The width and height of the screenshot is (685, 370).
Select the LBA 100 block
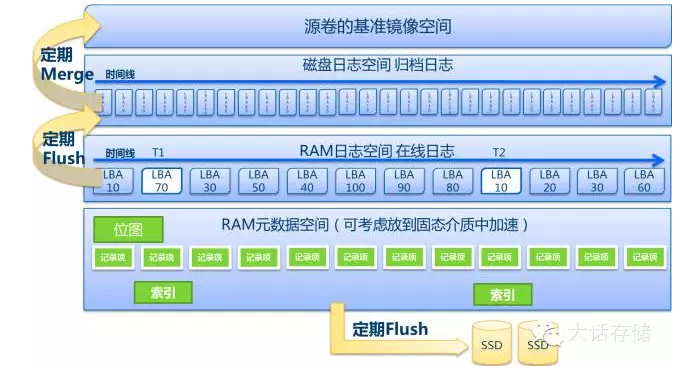click(355, 181)
